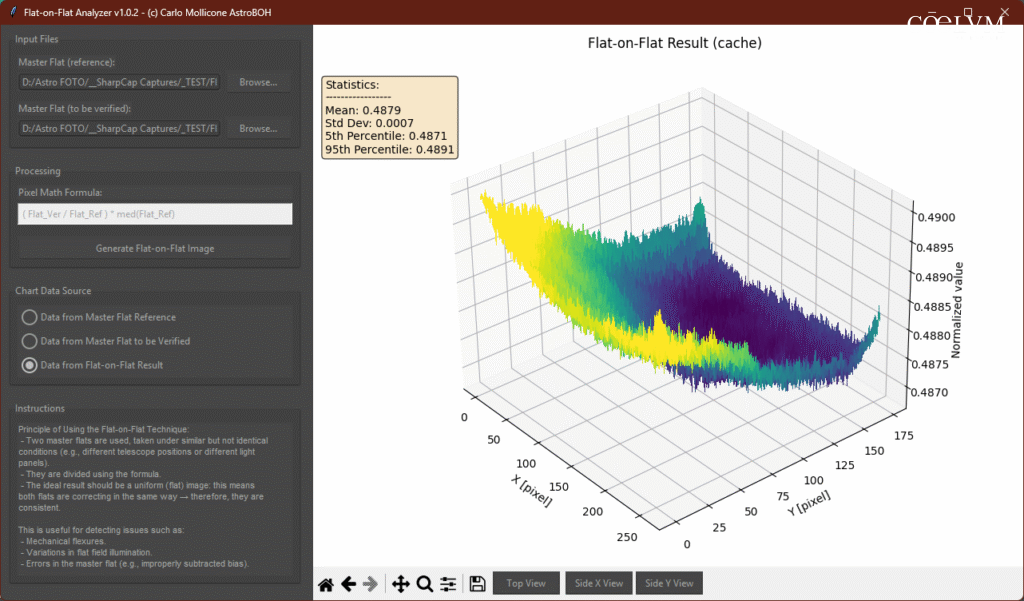Select Data from Master Flat Reference
The height and width of the screenshot is (601, 1024).
pos(30,317)
